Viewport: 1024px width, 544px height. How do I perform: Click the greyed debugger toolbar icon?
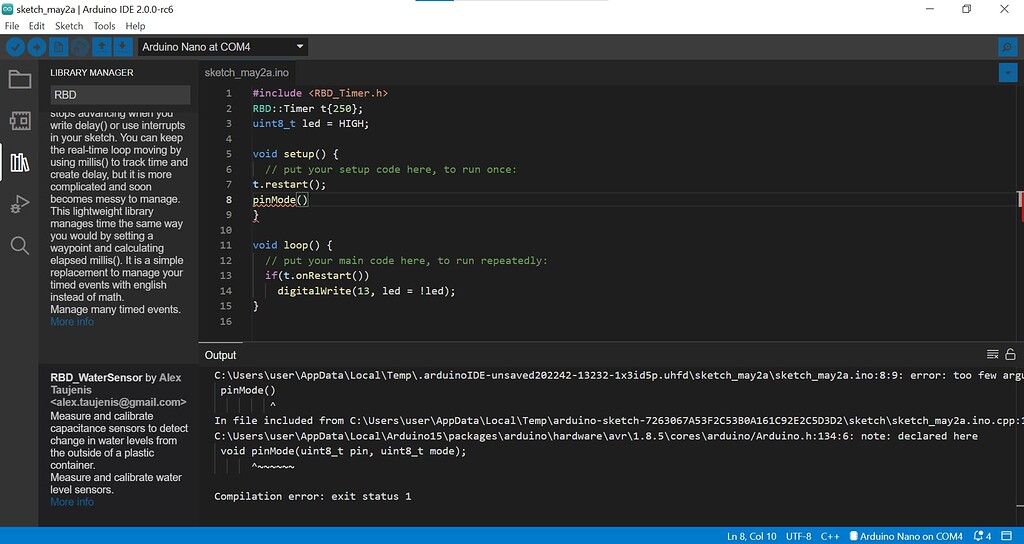click(x=80, y=47)
